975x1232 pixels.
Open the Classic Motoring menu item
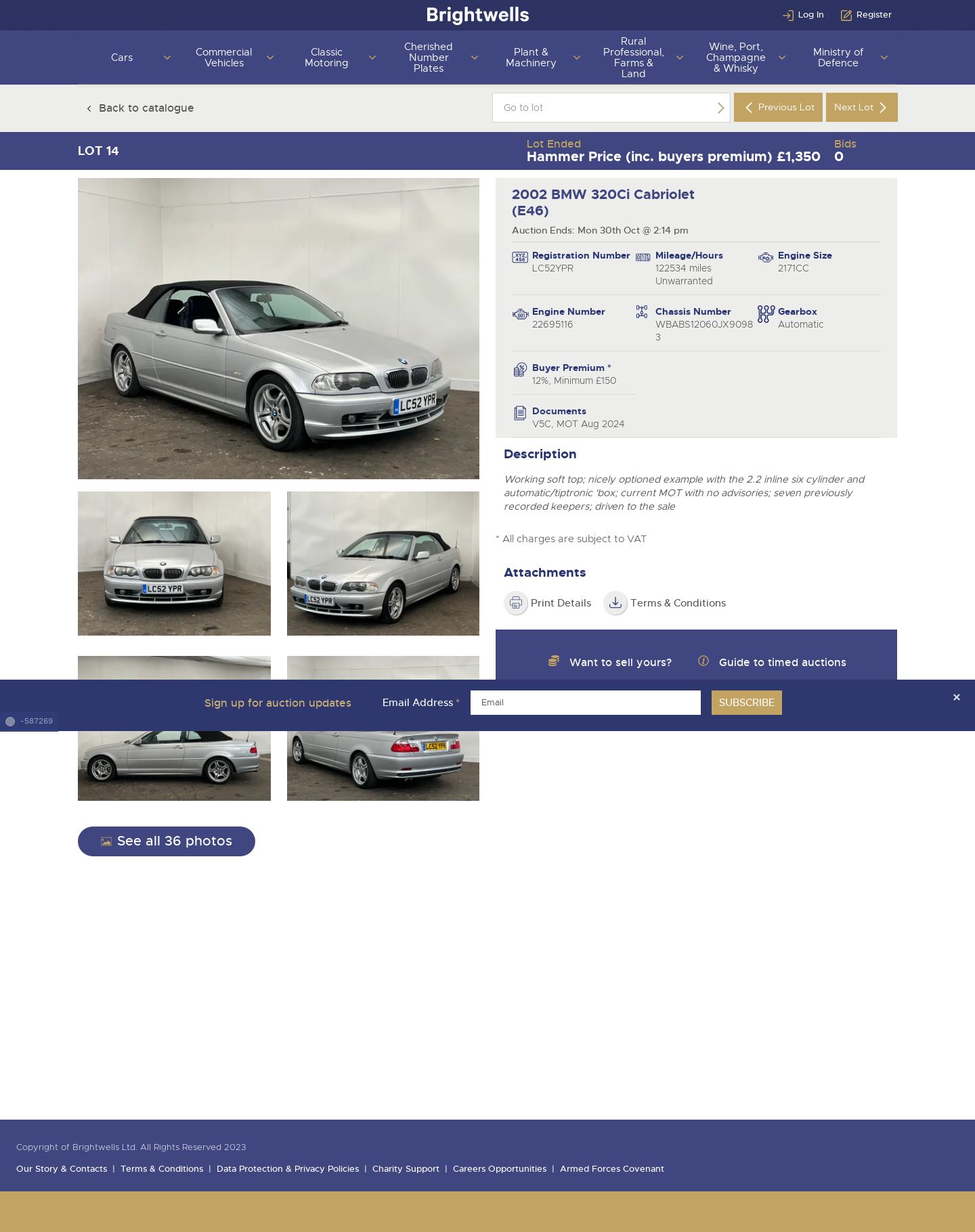[326, 58]
